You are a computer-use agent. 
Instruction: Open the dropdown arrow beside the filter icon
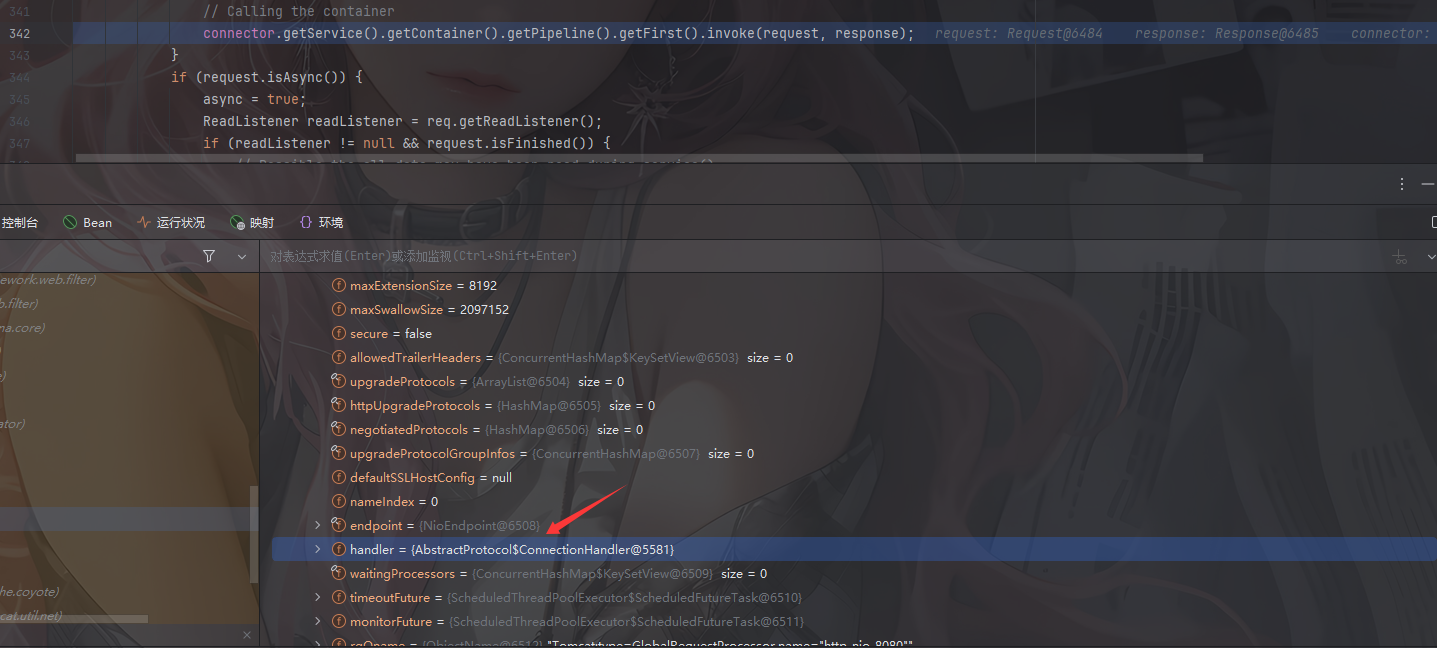(x=241, y=257)
